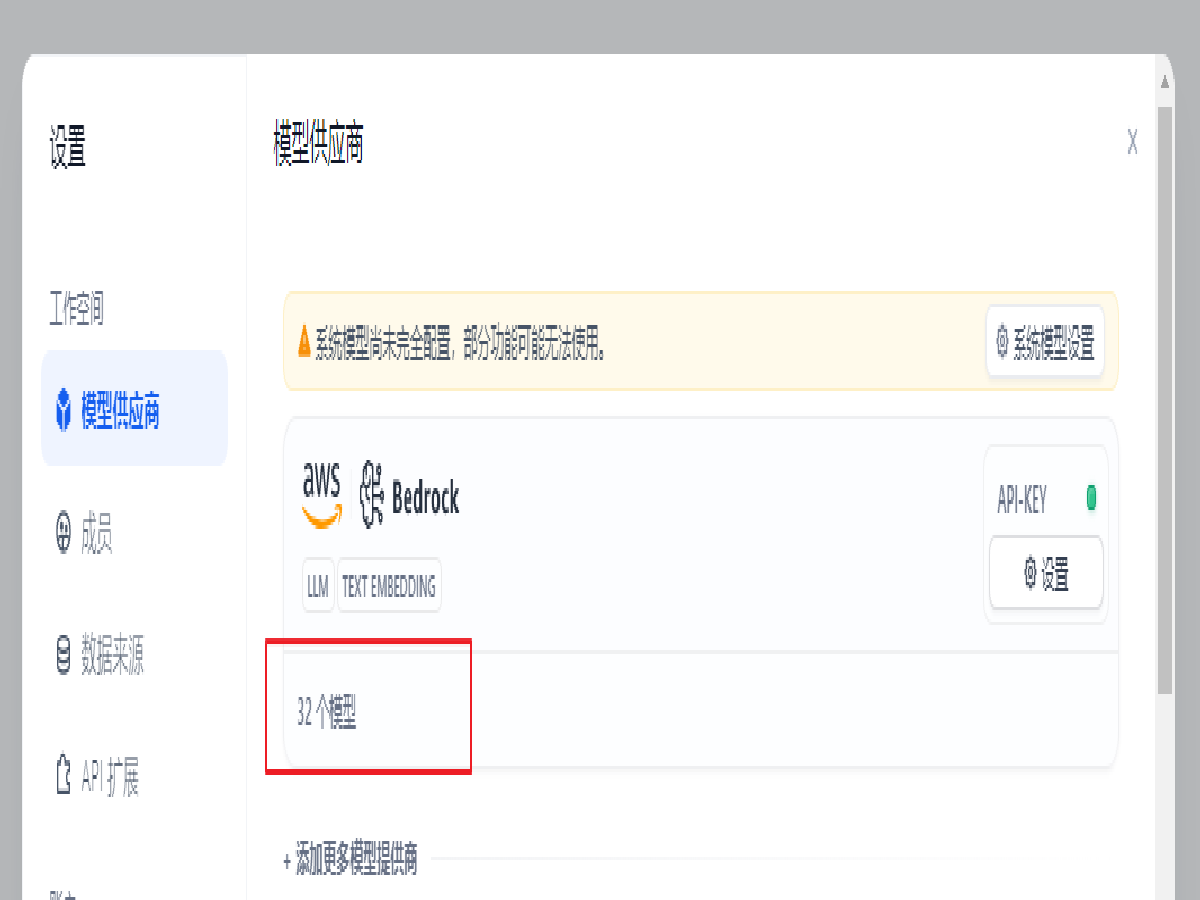Viewport: 1200px width, 900px height.
Task: Select the 工作空间 section label
Action: coord(77,310)
